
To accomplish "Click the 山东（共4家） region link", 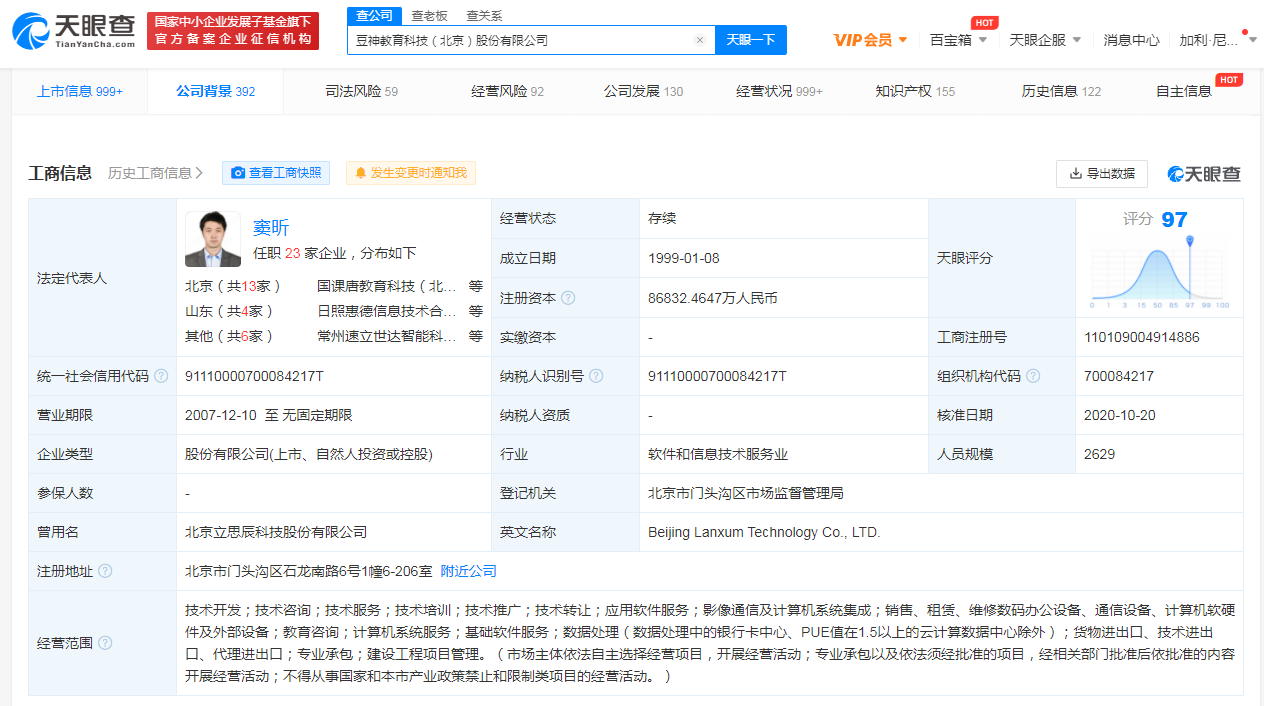I will 229,311.
